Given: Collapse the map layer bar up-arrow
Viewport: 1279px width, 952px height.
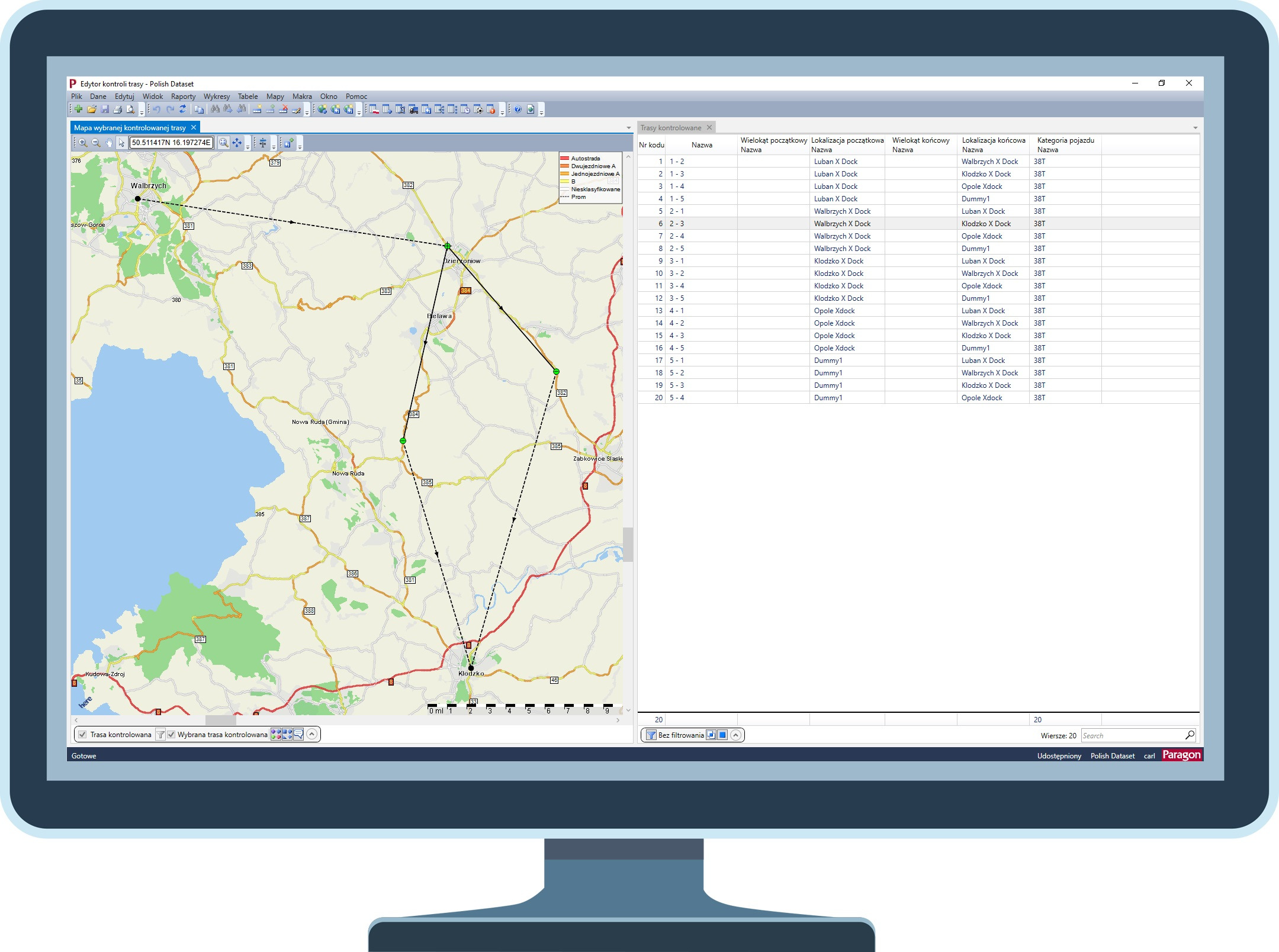Looking at the screenshot, I should 312,735.
